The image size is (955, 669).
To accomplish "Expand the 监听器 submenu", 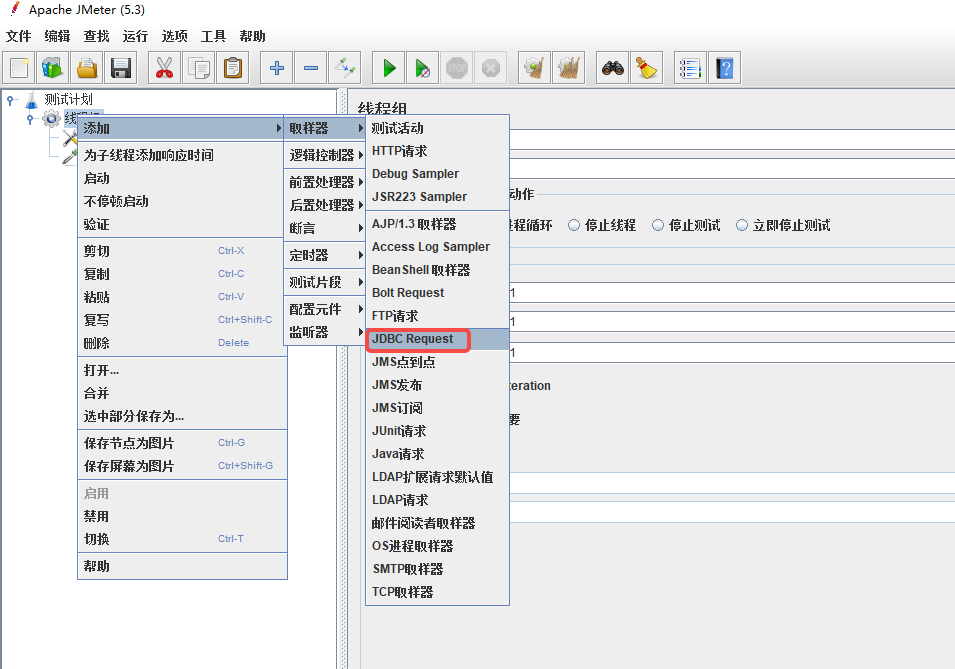I will (325, 331).
